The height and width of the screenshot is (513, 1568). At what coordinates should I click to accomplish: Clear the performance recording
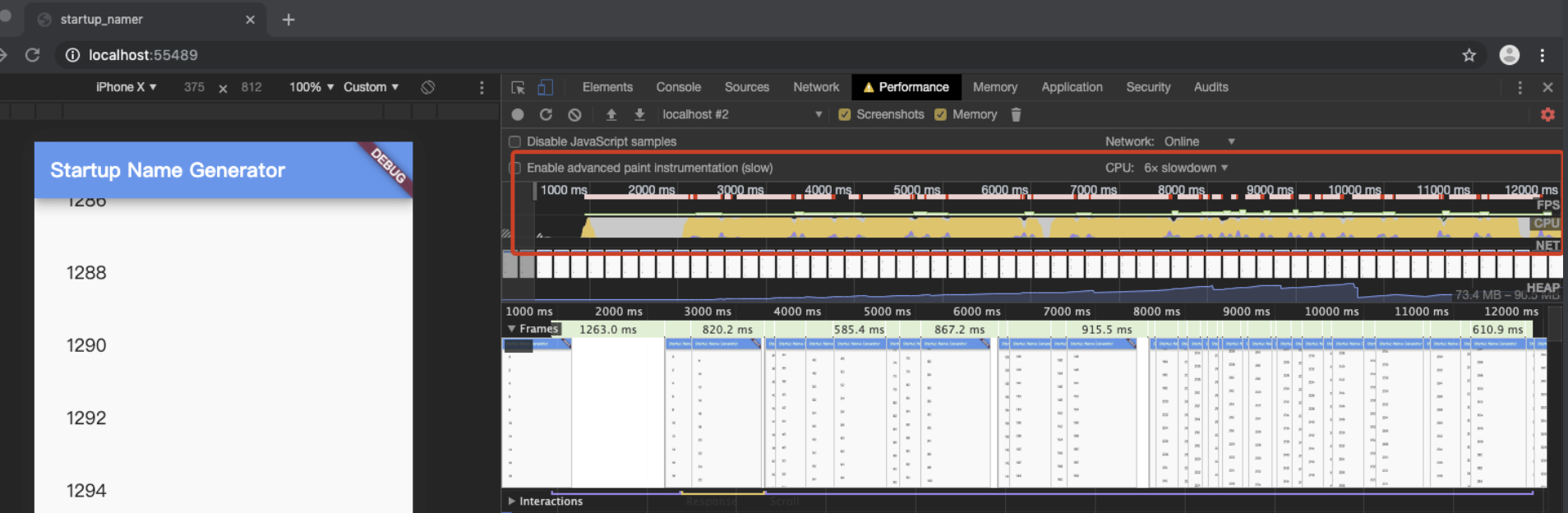(574, 114)
